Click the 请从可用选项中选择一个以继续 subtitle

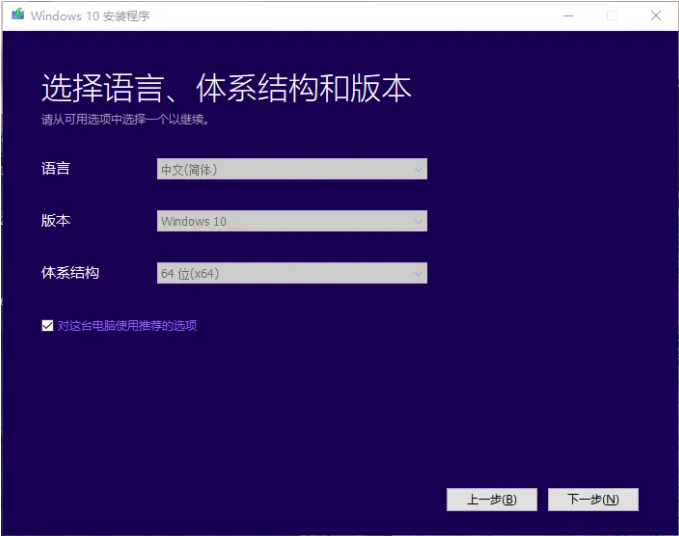tap(125, 119)
